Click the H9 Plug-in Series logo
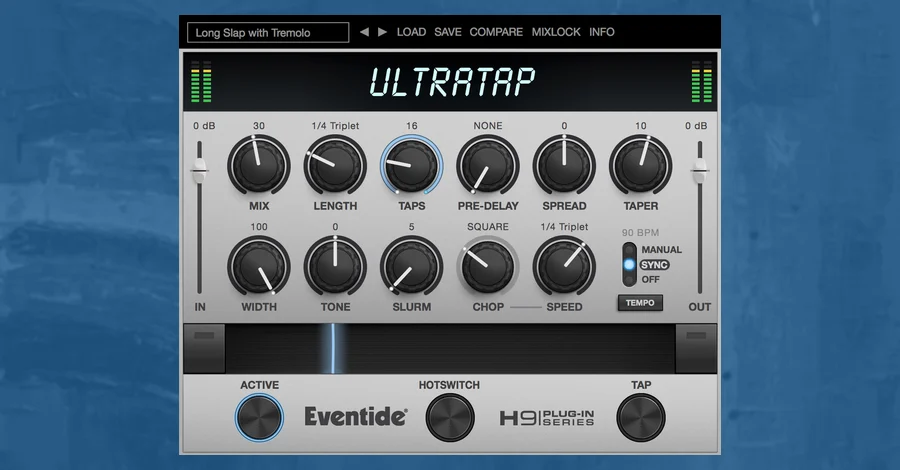Image resolution: width=900 pixels, height=470 pixels. click(x=547, y=418)
